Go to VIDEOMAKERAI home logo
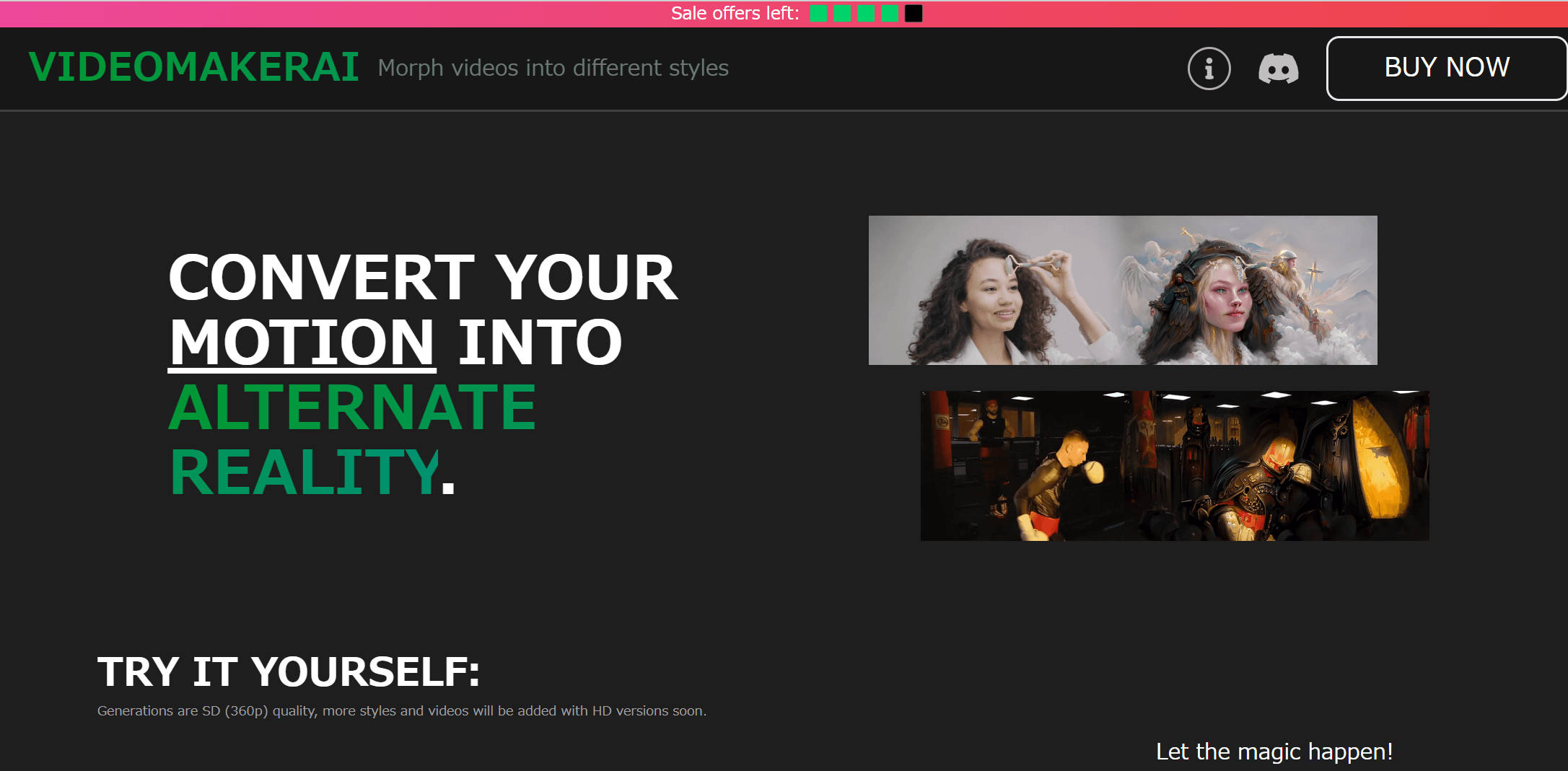Image resolution: width=1568 pixels, height=771 pixels. click(194, 67)
